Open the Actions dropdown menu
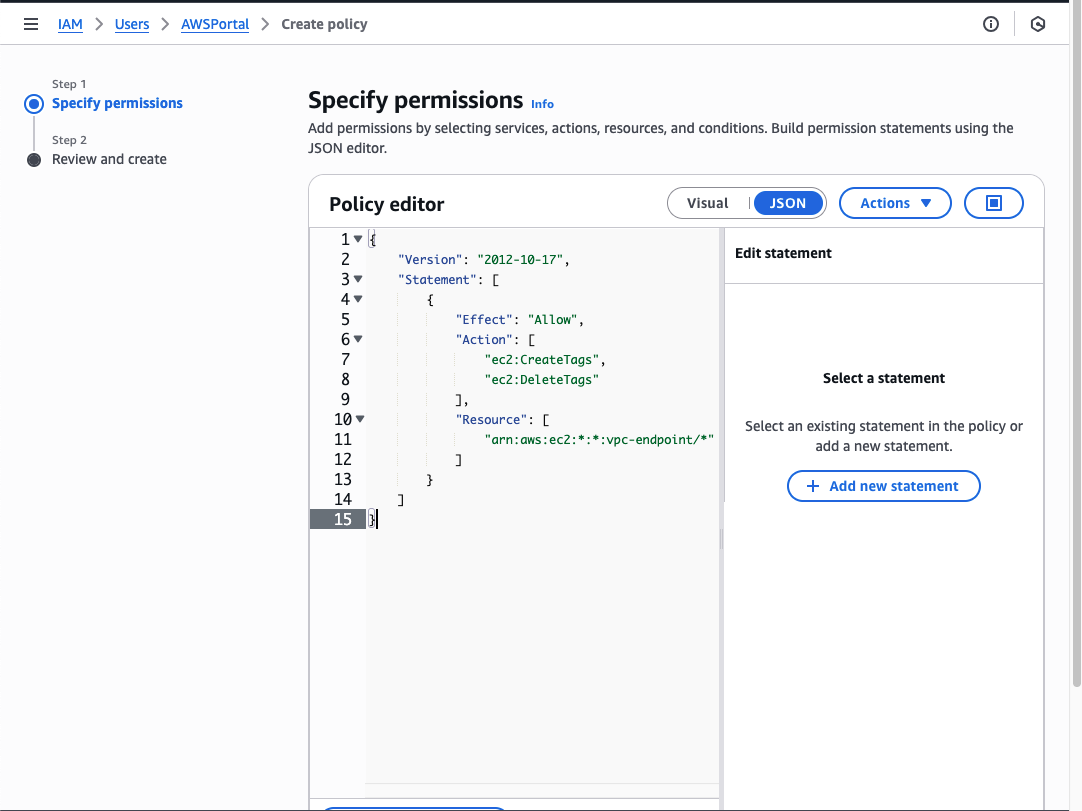This screenshot has height=811, width=1082. [895, 203]
